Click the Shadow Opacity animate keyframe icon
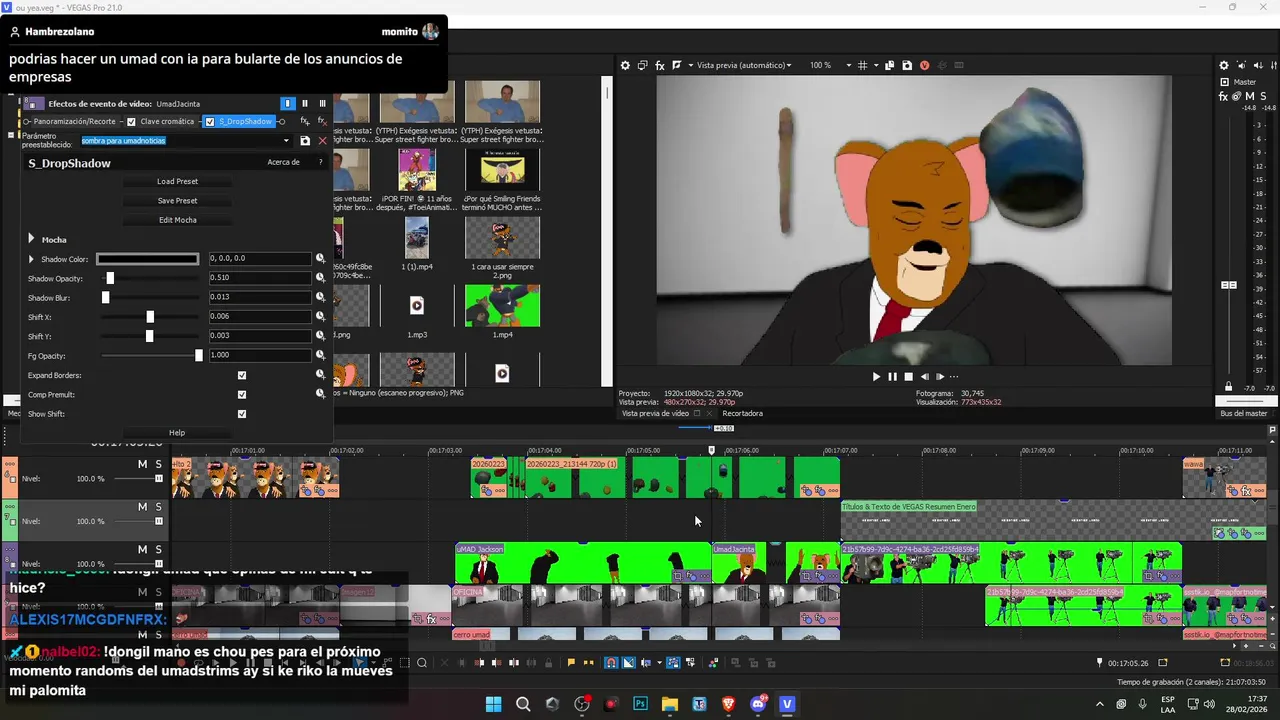Screen dimensions: 1280x720 tap(320, 278)
